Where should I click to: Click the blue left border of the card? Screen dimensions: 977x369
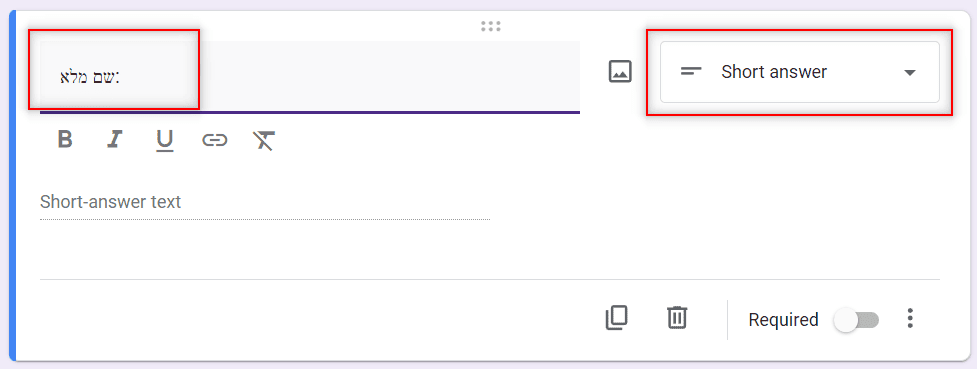coord(12,185)
